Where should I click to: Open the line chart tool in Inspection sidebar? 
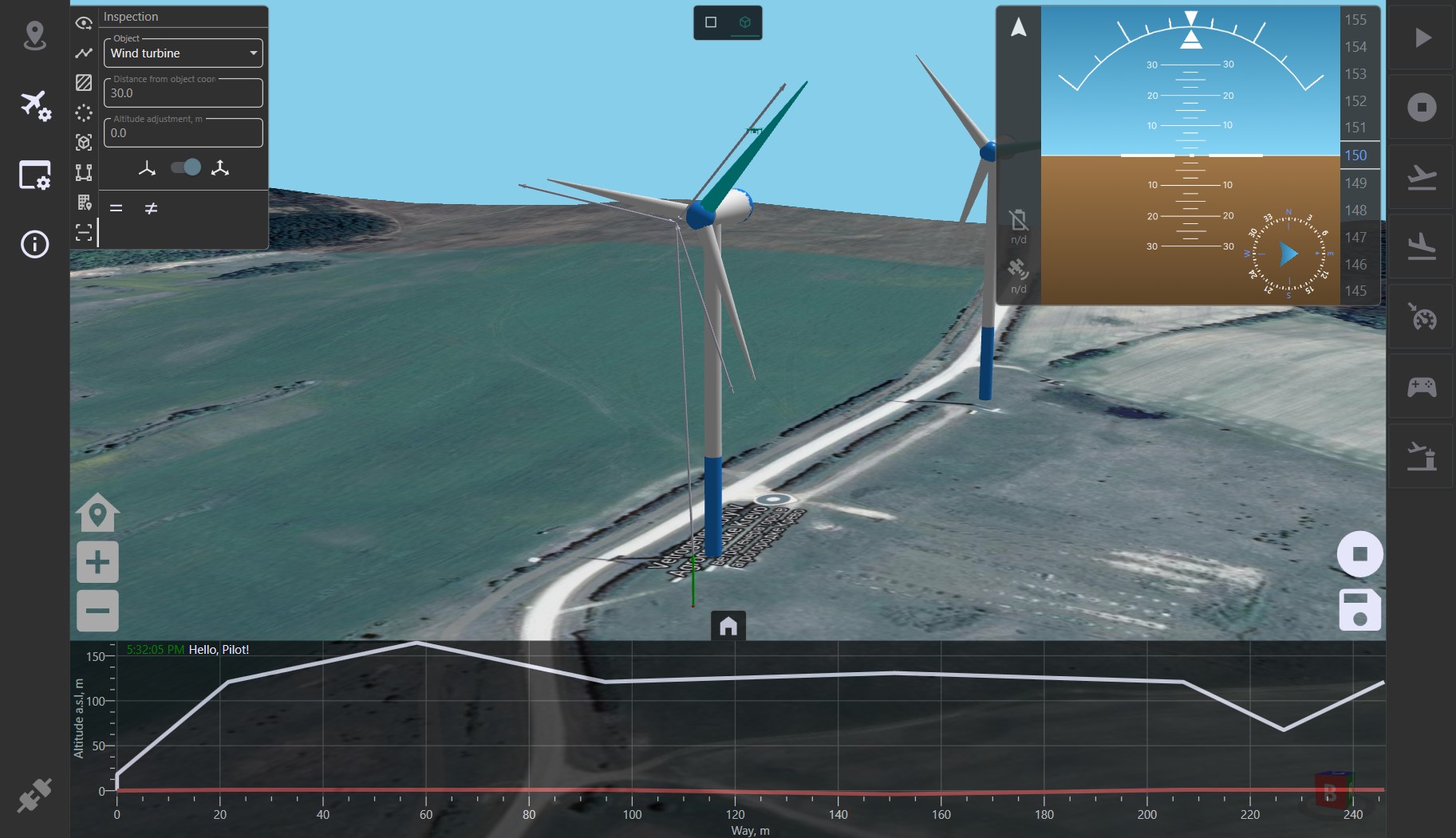(84, 53)
